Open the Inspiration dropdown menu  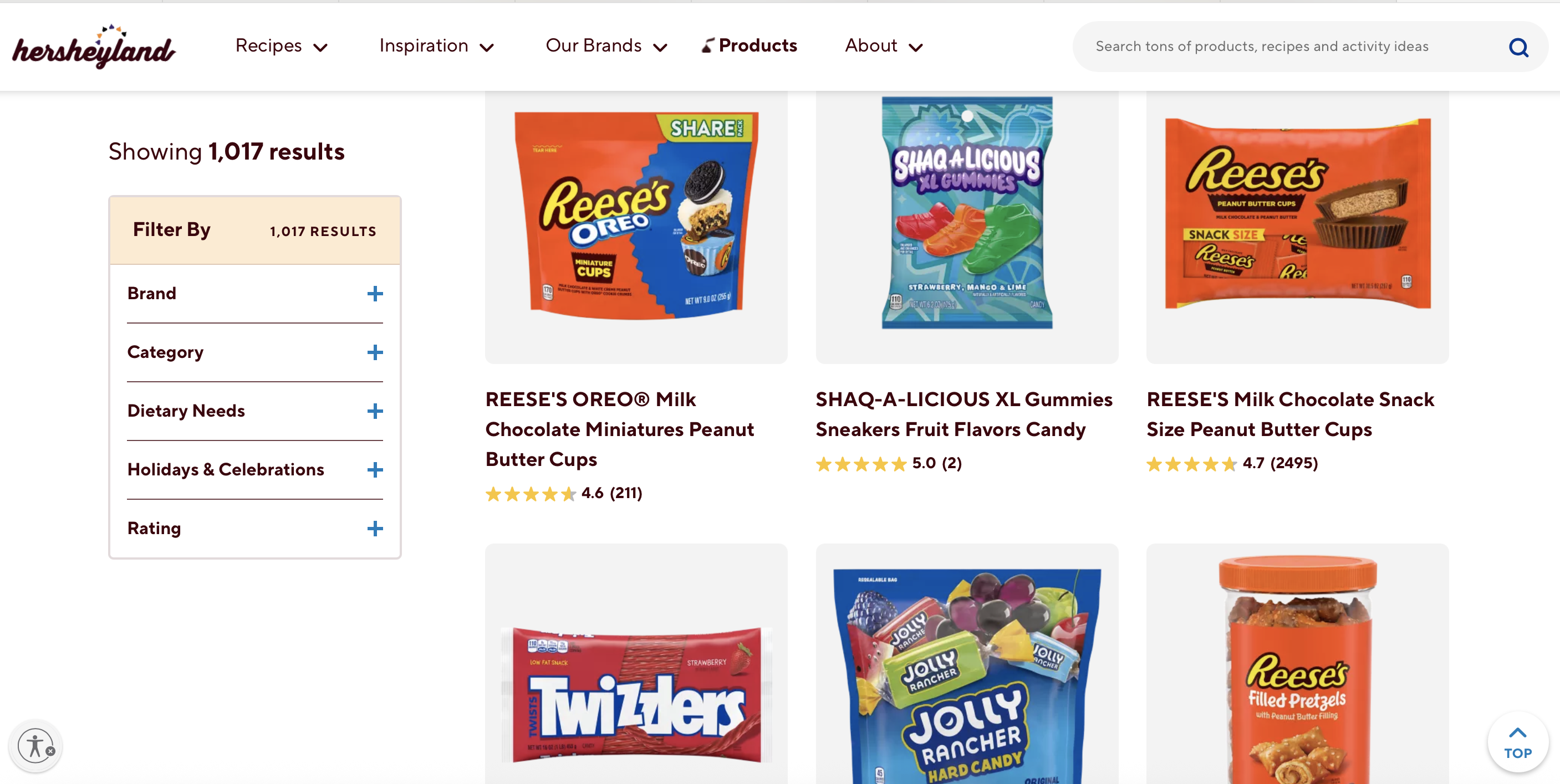point(436,46)
